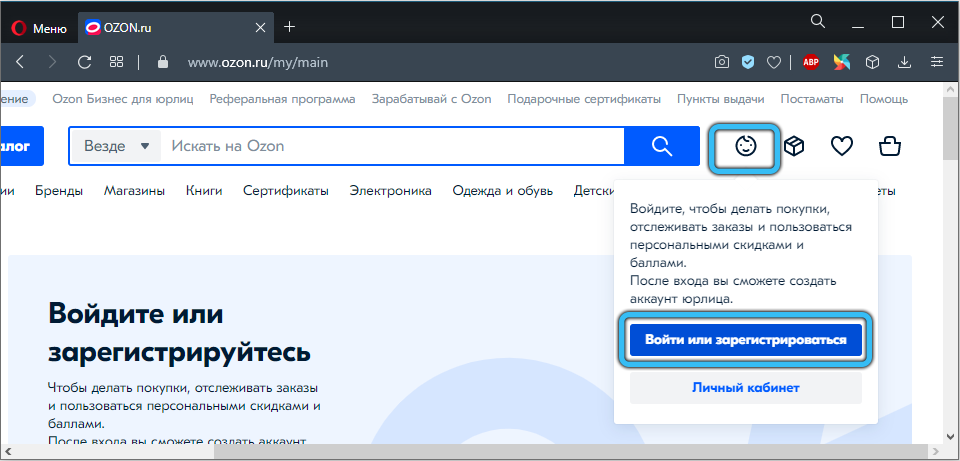Go forward to next page
This screenshot has height=461, width=960.
click(53, 62)
